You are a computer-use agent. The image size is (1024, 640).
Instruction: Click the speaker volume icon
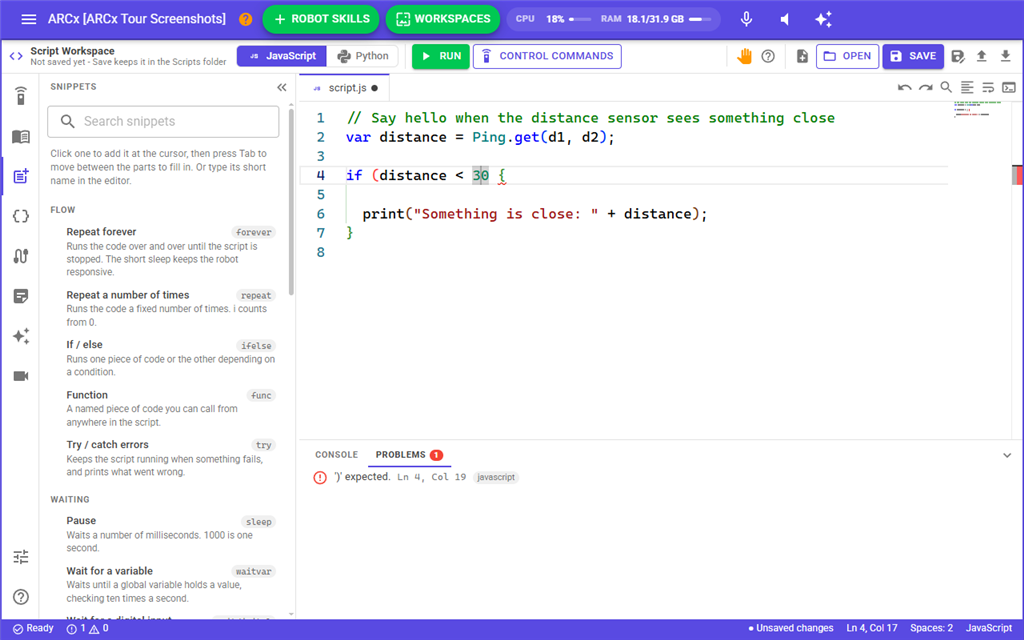click(785, 19)
